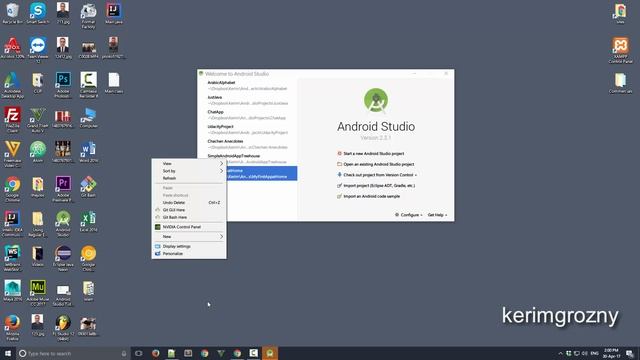The height and width of the screenshot is (360, 640).
Task: Focus the taskbar search box
Action: tap(73, 353)
